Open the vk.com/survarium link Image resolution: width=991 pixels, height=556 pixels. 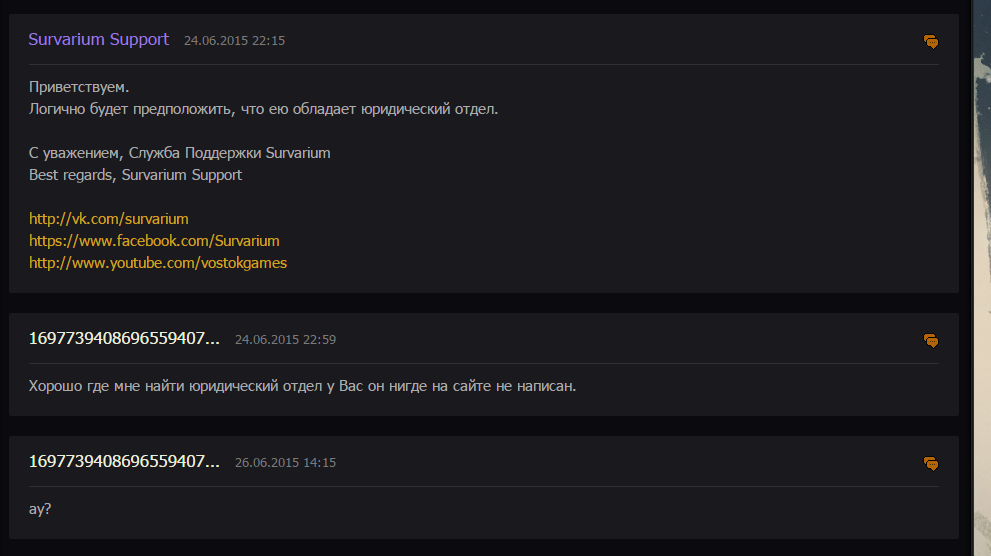[109, 218]
